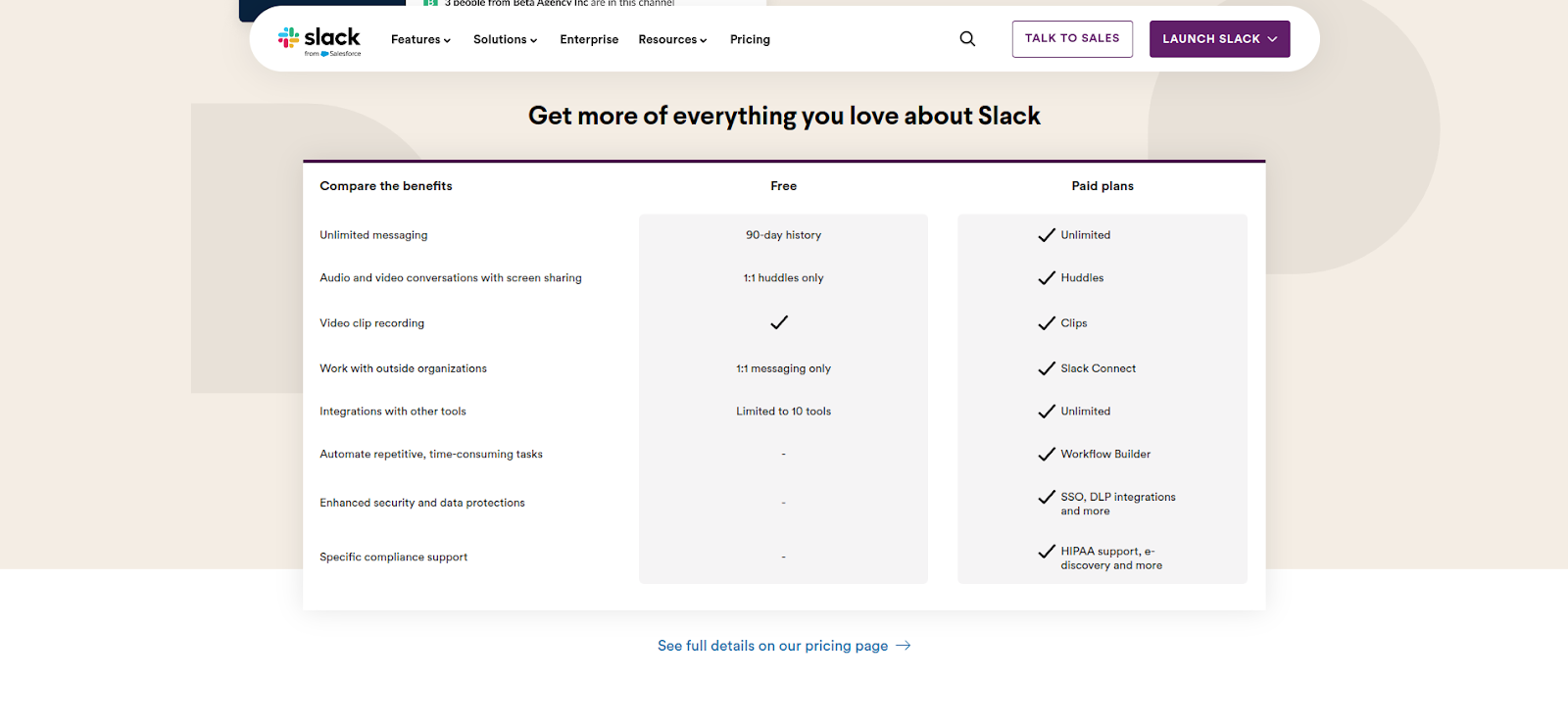This screenshot has height=728, width=1568.
Task: Click the checkmark beside Huddles
Action: [1047, 278]
